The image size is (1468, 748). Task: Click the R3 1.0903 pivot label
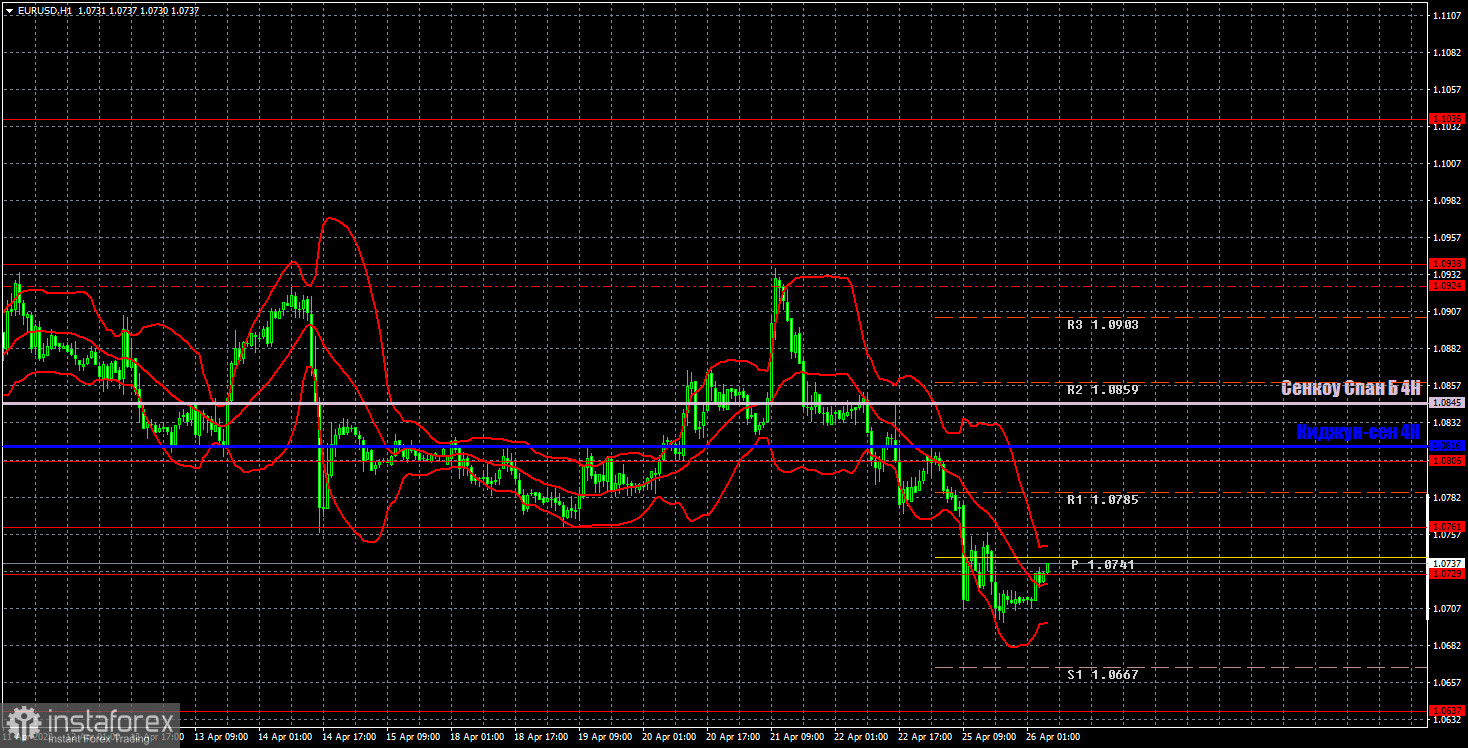pyautogui.click(x=1102, y=325)
